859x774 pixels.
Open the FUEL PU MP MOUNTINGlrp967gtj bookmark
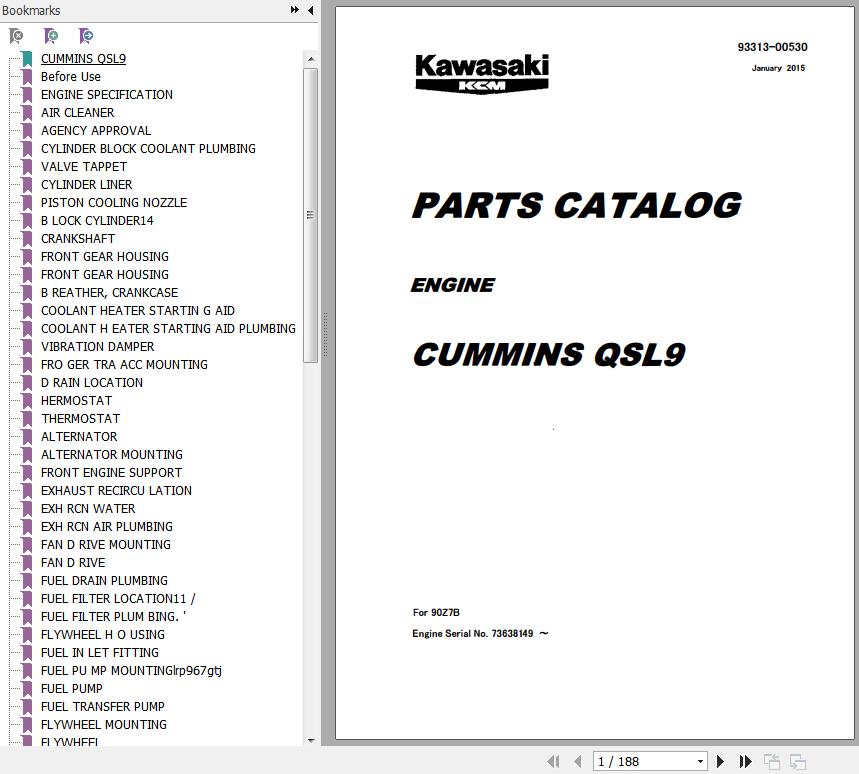coord(131,671)
